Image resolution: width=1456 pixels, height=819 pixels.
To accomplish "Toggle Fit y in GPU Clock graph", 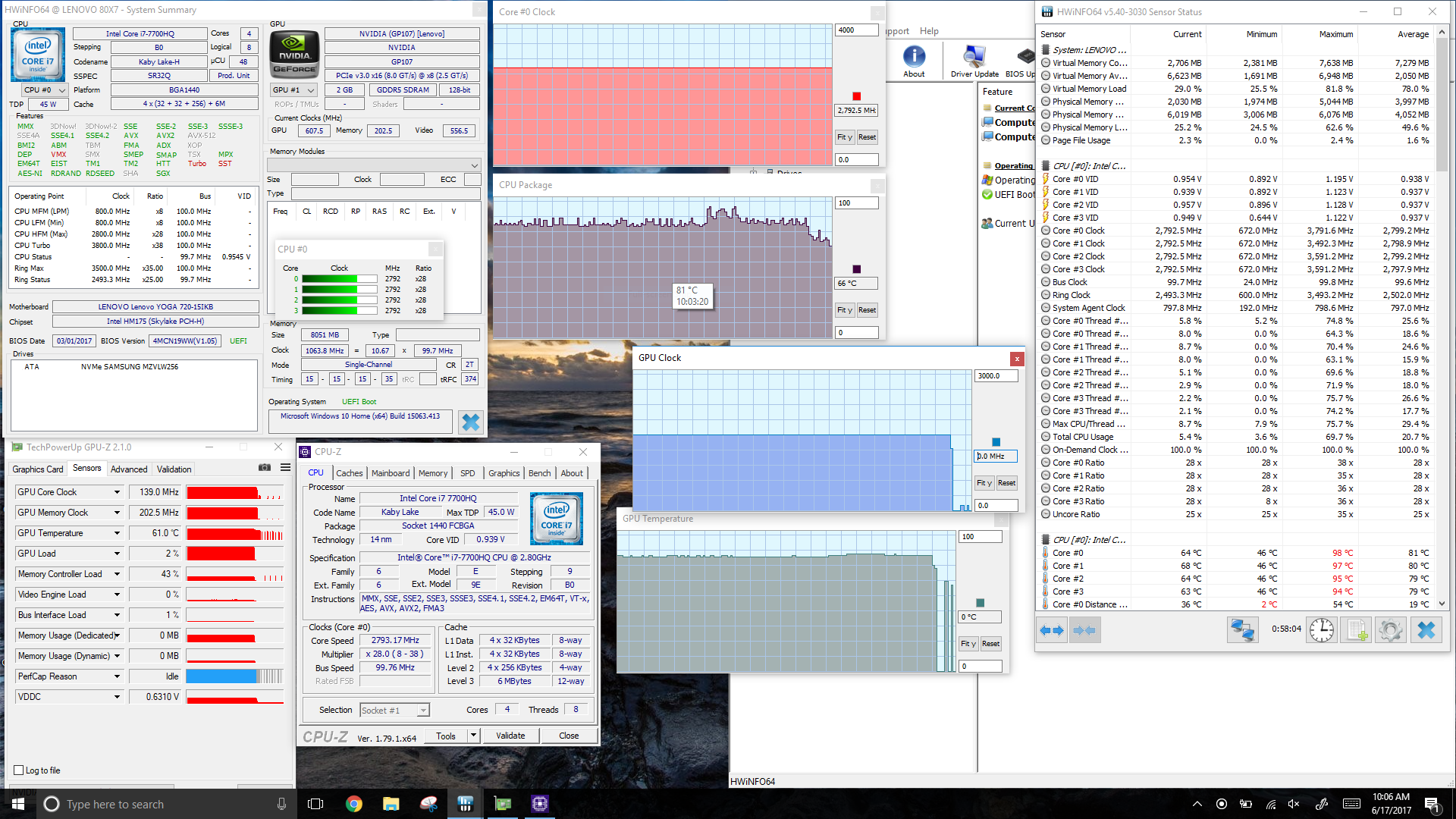I will (984, 483).
